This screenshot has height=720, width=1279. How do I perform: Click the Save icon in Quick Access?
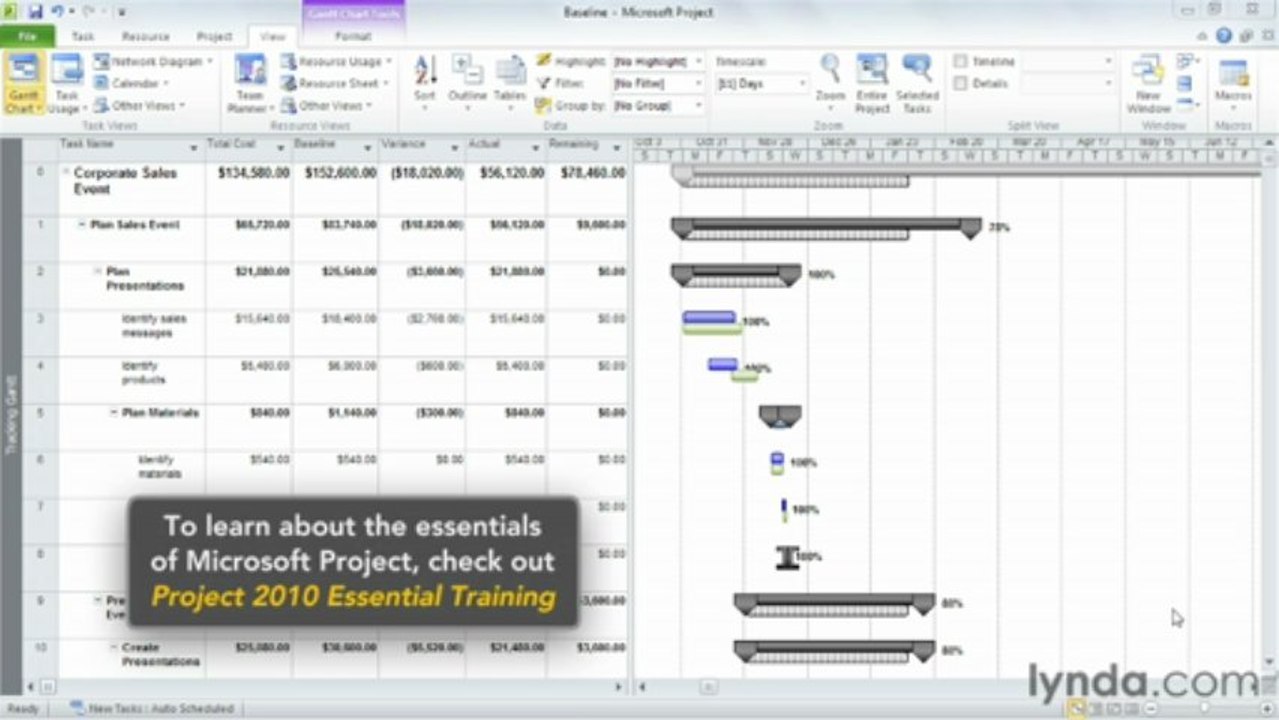coord(36,12)
